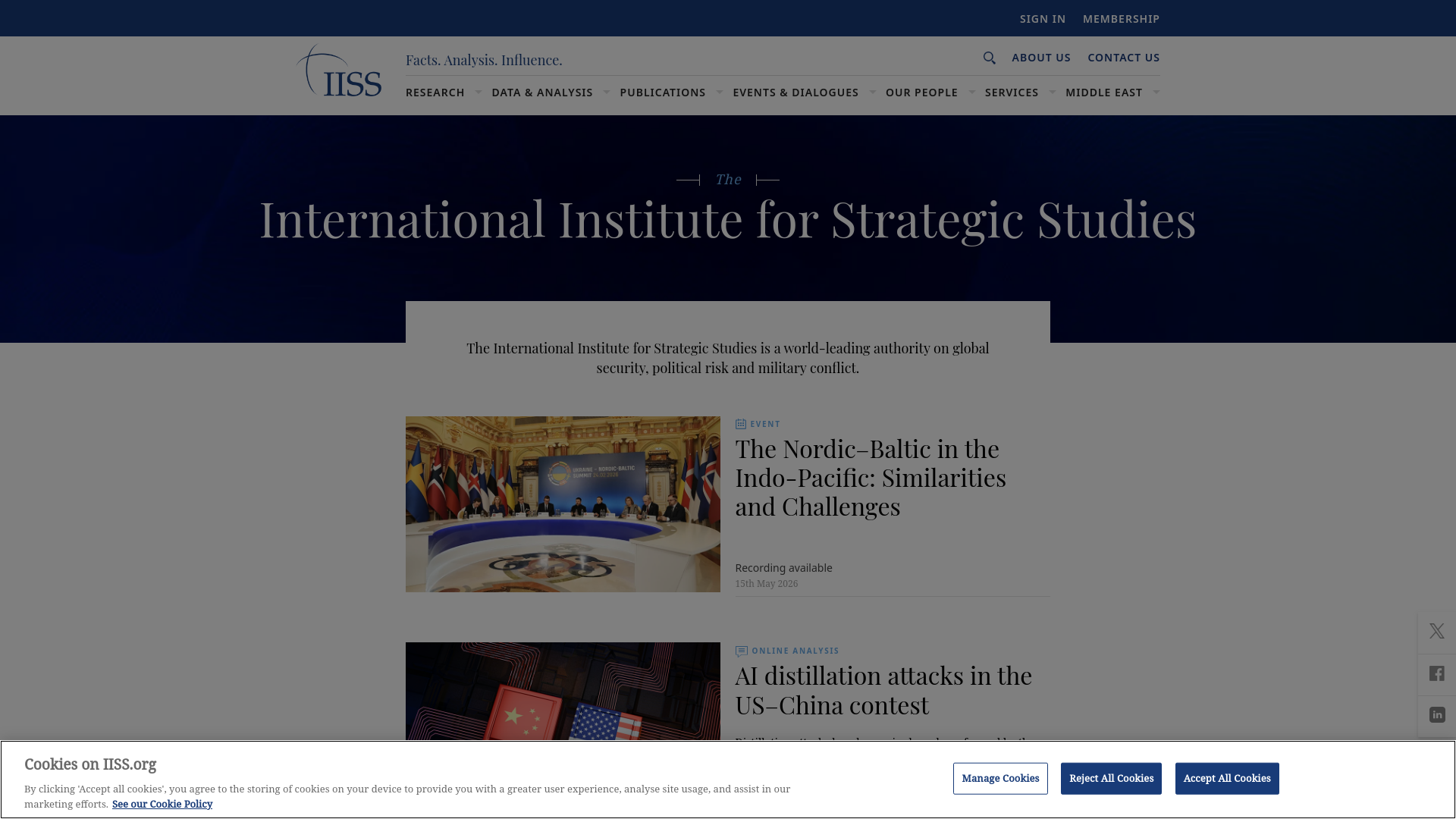Click the calendar Event icon
Image resolution: width=1456 pixels, height=819 pixels.
point(741,424)
